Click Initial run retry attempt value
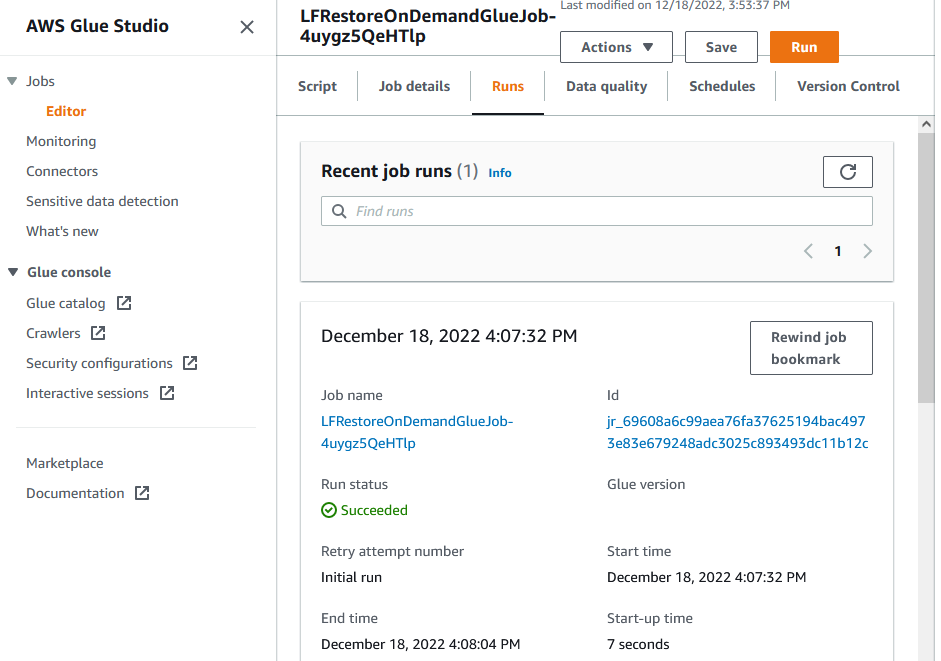Screen dimensions: 941x661 (351, 577)
